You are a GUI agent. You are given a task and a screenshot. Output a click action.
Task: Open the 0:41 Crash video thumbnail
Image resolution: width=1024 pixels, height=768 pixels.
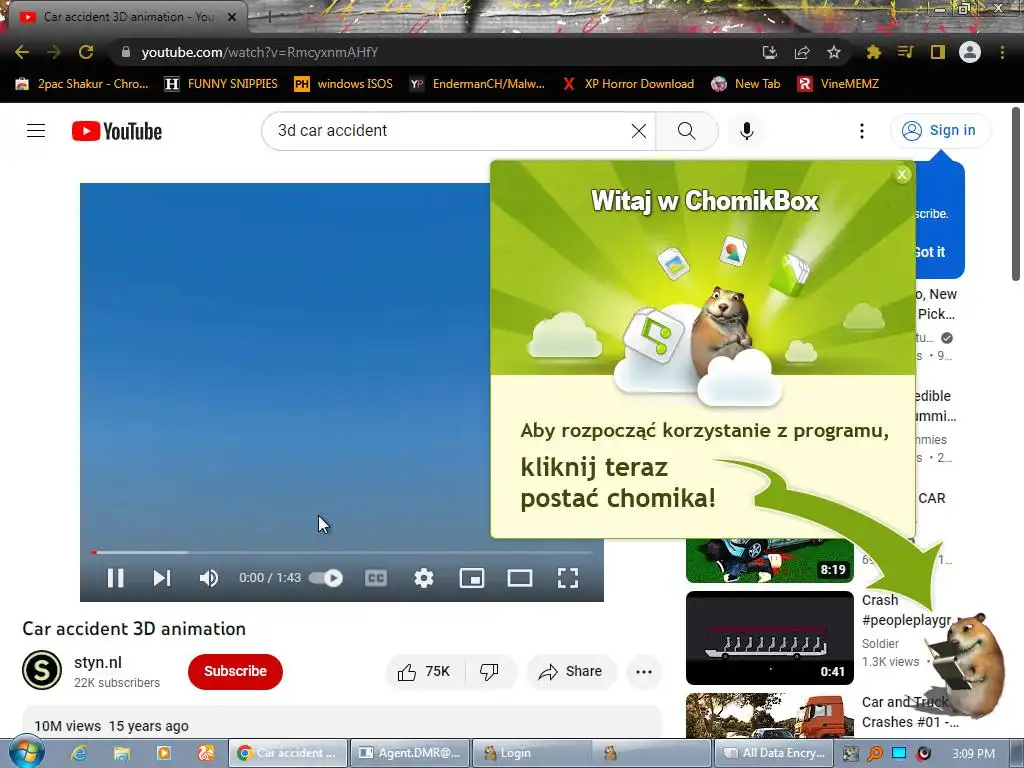[x=769, y=638]
